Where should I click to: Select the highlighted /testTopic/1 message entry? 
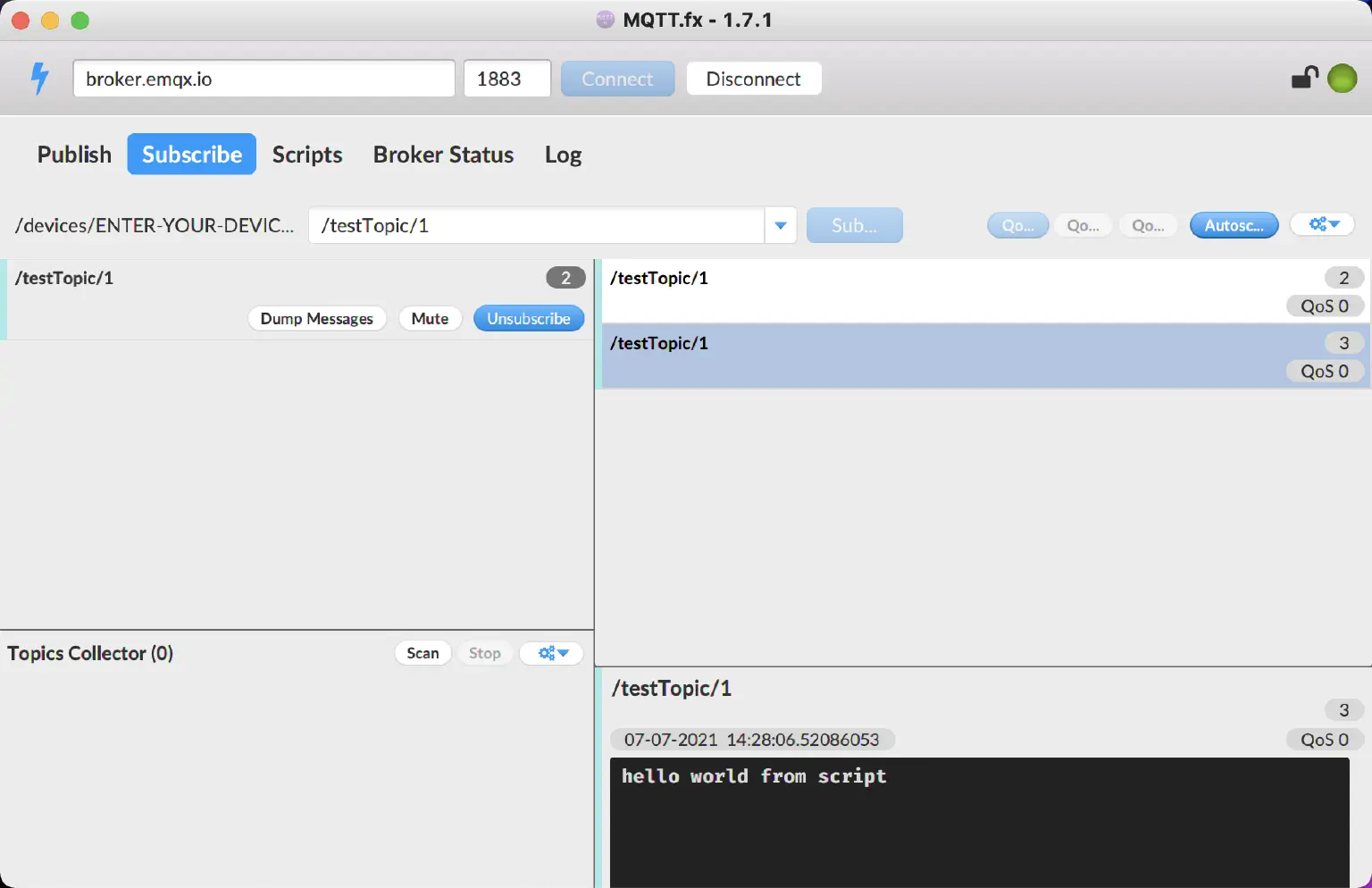(983, 356)
